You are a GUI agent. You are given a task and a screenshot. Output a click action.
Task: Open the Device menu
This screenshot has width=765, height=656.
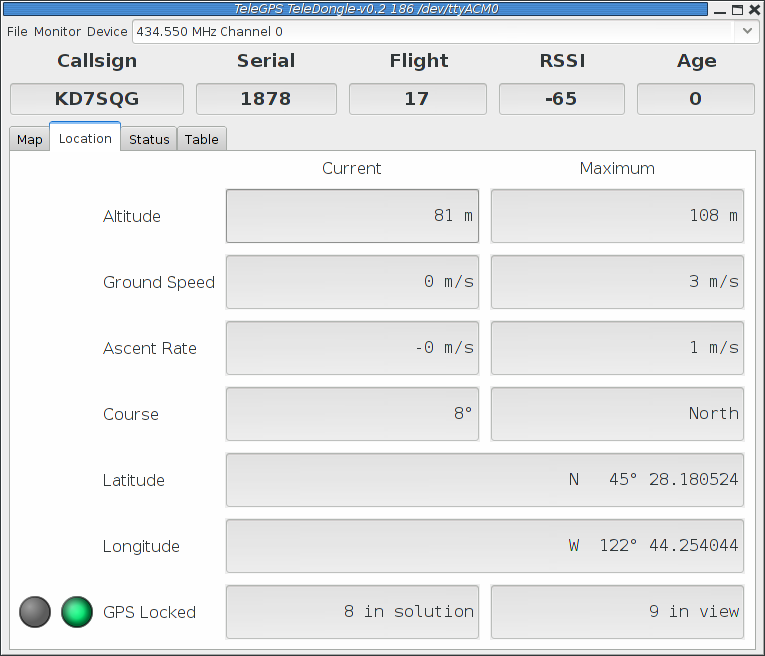tap(107, 32)
